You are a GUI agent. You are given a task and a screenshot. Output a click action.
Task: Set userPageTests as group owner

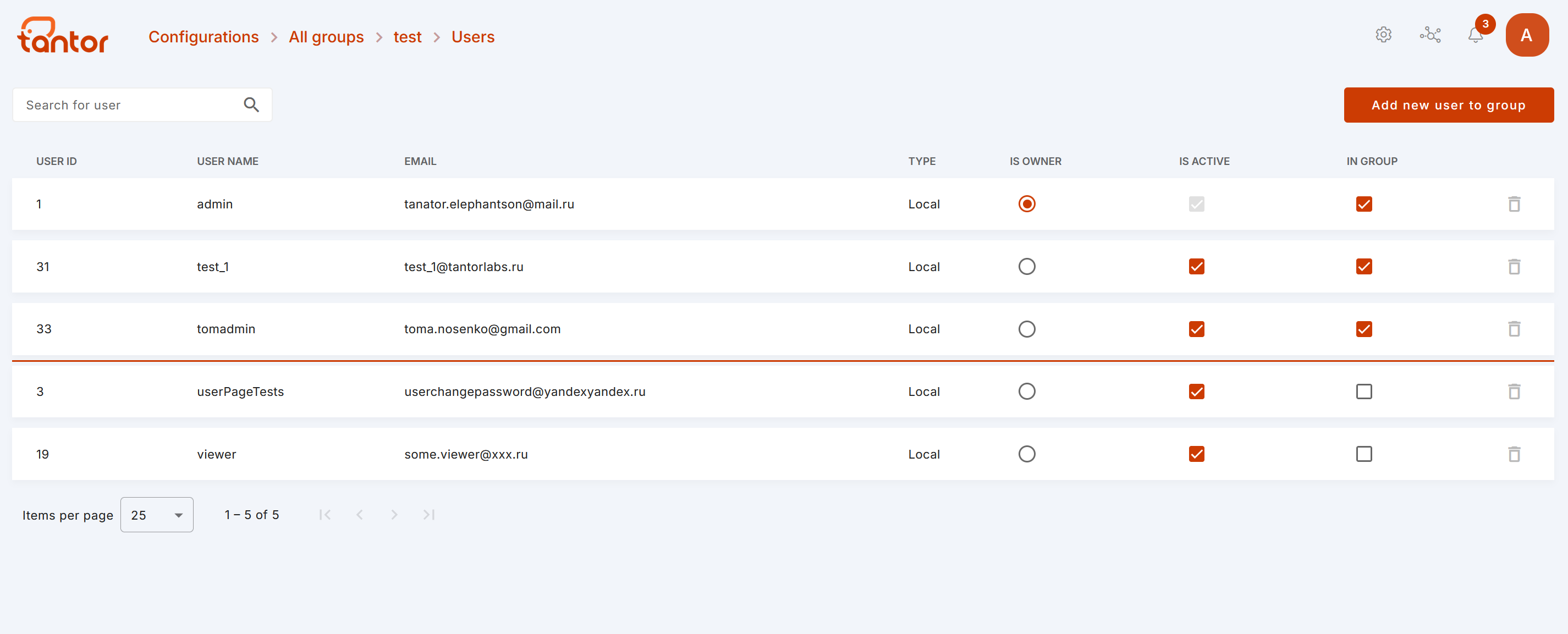1026,391
